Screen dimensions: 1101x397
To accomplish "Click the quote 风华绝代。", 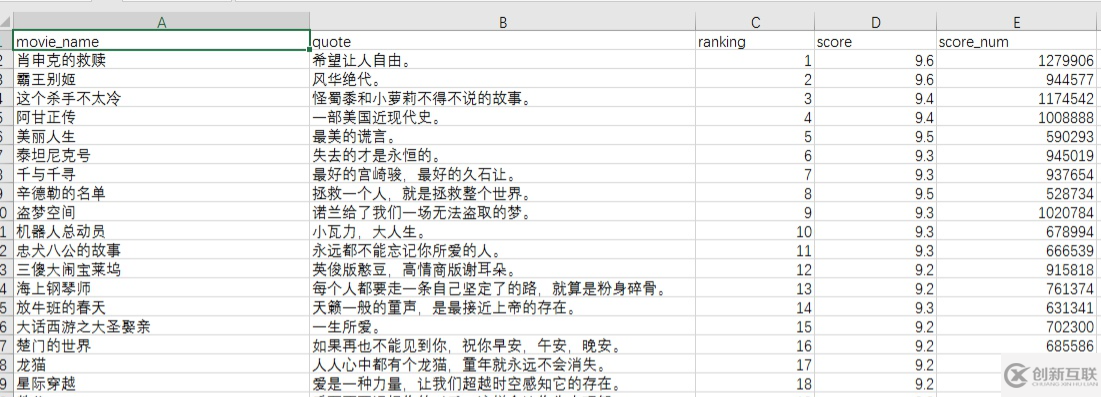I will [503, 80].
